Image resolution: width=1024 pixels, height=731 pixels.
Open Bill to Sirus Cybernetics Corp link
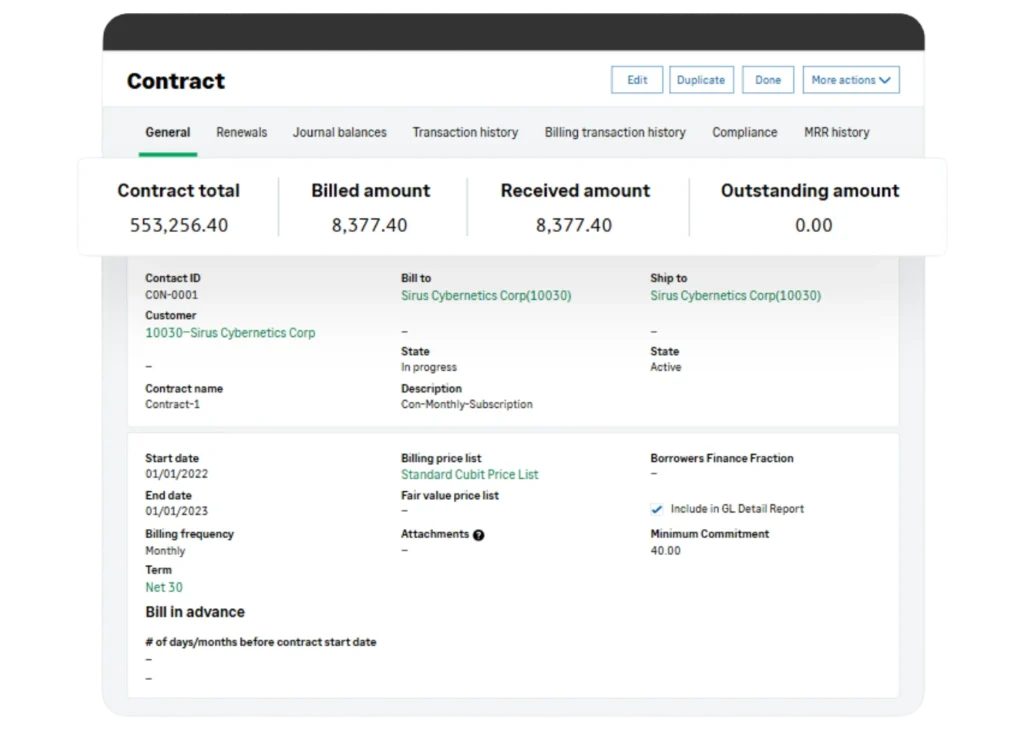[486, 296]
